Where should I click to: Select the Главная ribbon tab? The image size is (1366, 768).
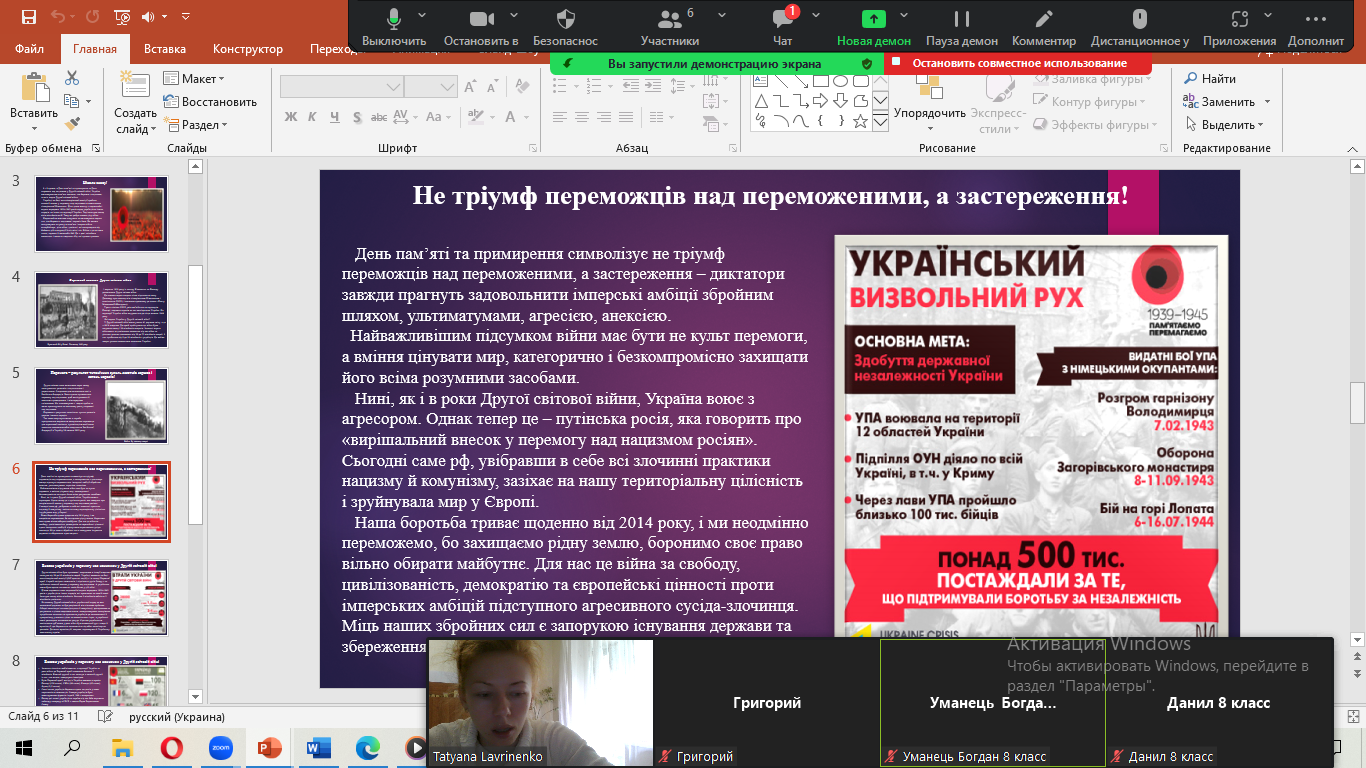point(95,49)
